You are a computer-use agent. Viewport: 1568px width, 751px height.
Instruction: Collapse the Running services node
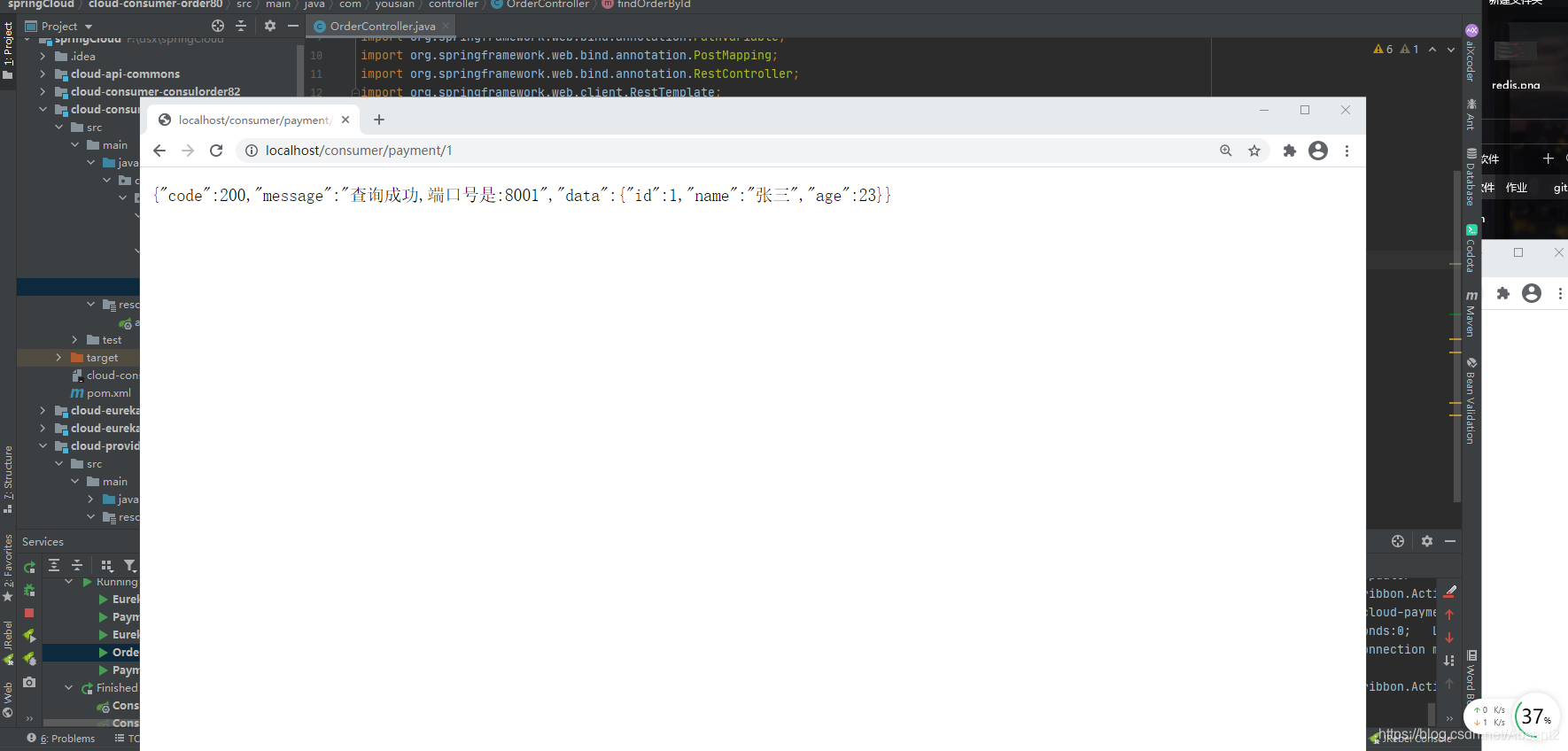pyautogui.click(x=69, y=582)
